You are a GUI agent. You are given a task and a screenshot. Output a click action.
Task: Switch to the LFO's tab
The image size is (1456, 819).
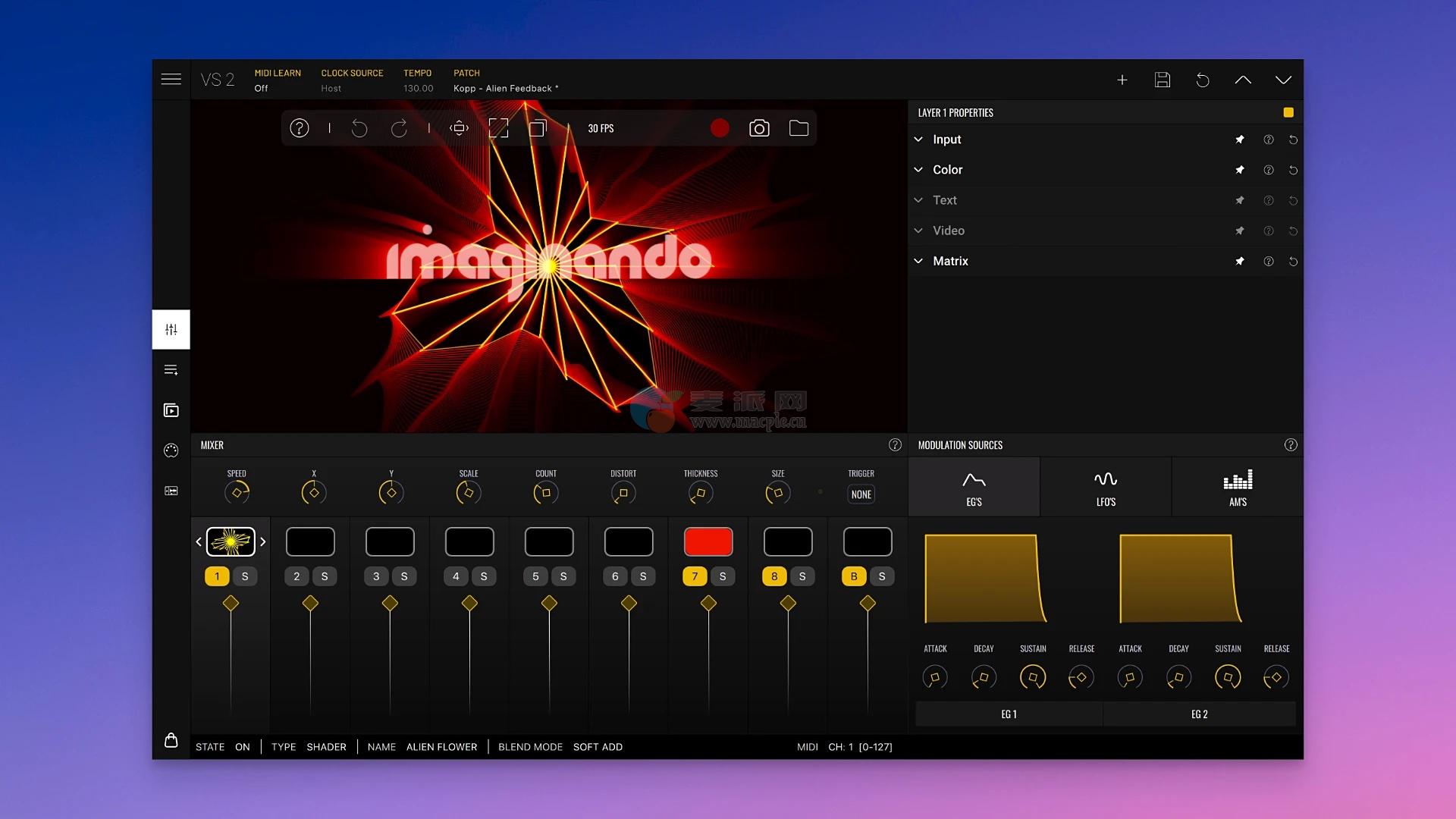click(x=1106, y=488)
